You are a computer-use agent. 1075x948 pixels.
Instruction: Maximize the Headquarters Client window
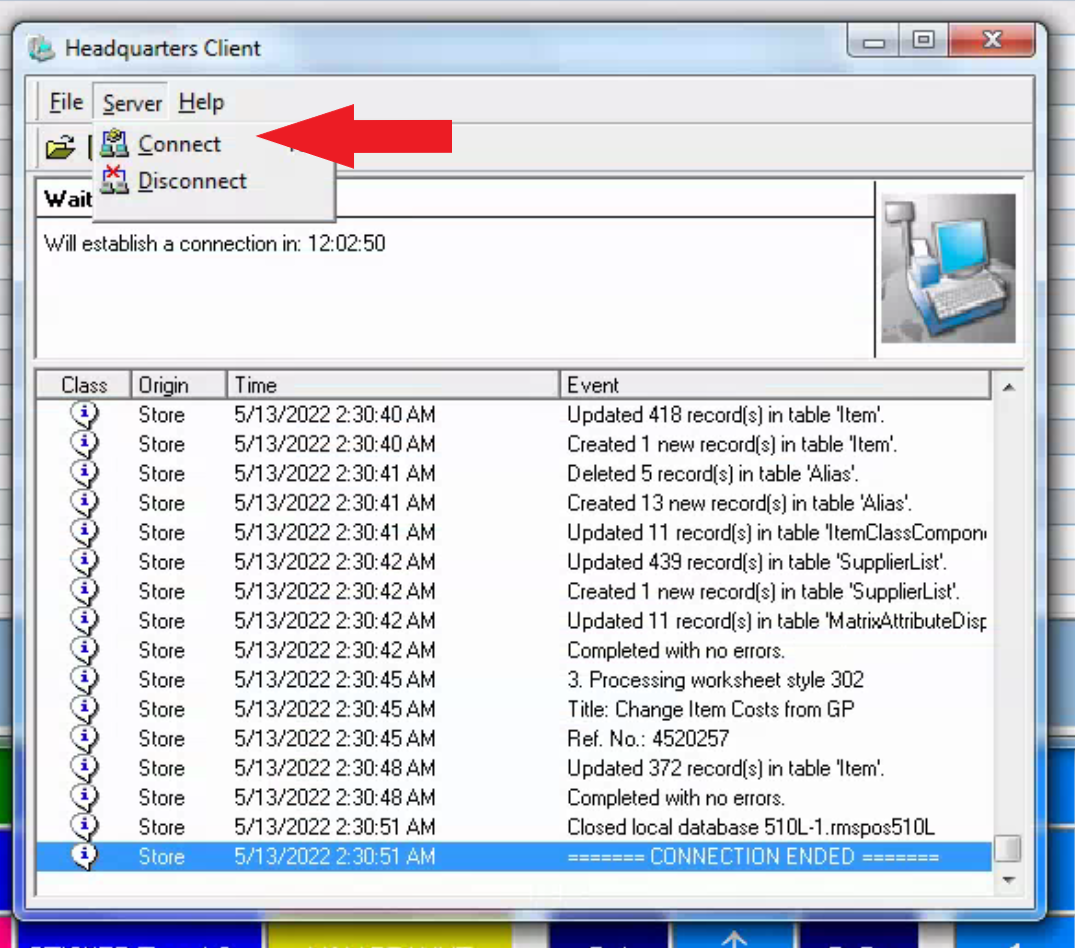pos(923,40)
